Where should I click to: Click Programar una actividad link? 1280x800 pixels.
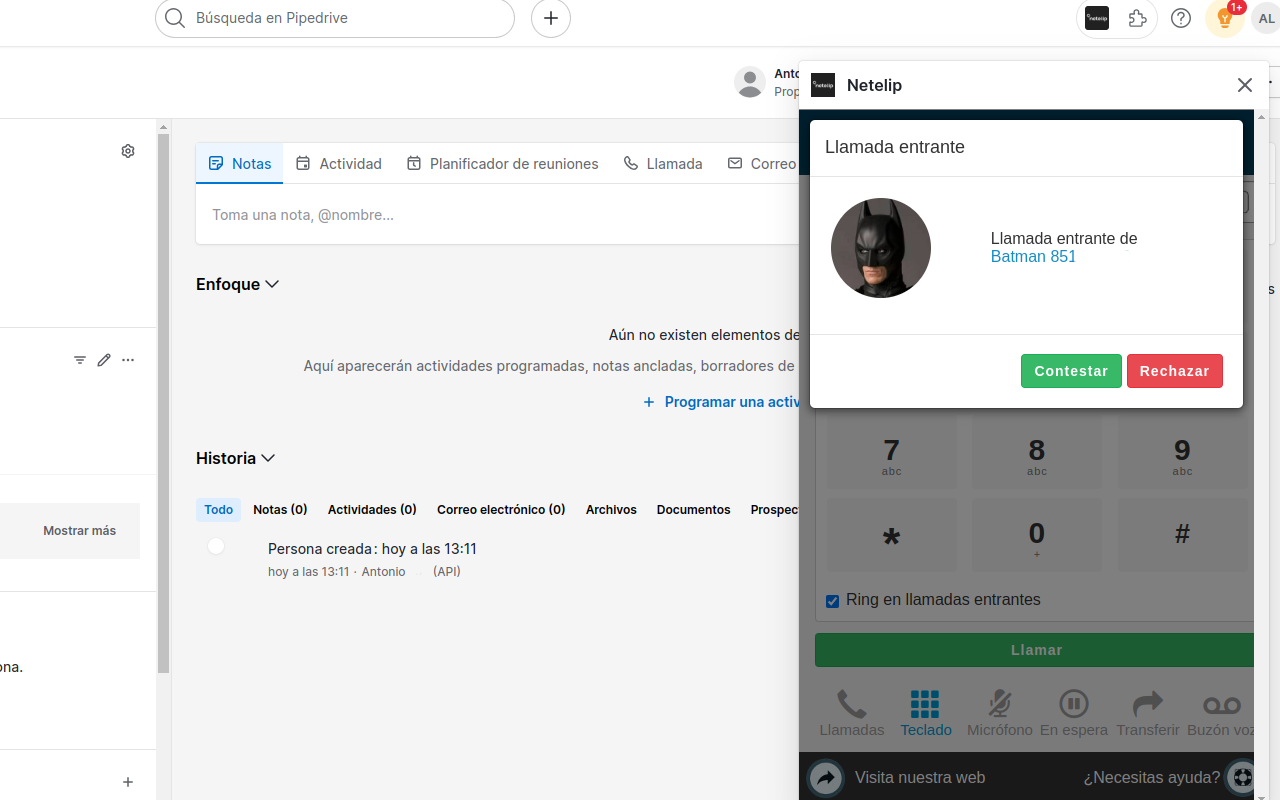pyautogui.click(x=722, y=402)
